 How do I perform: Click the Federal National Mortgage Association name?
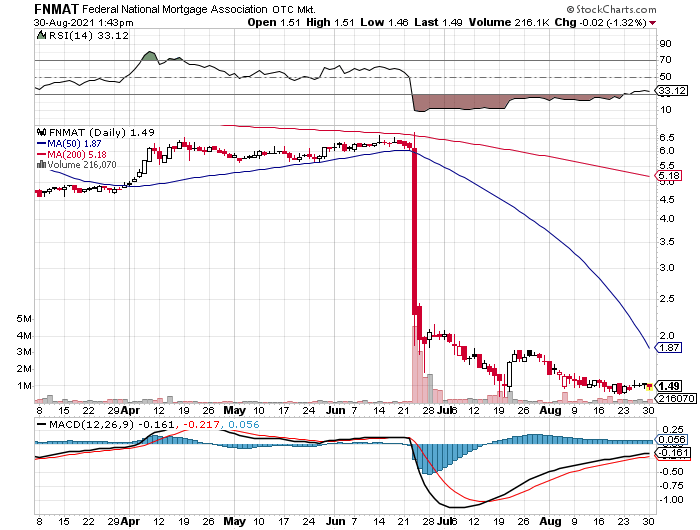pyautogui.click(x=175, y=9)
